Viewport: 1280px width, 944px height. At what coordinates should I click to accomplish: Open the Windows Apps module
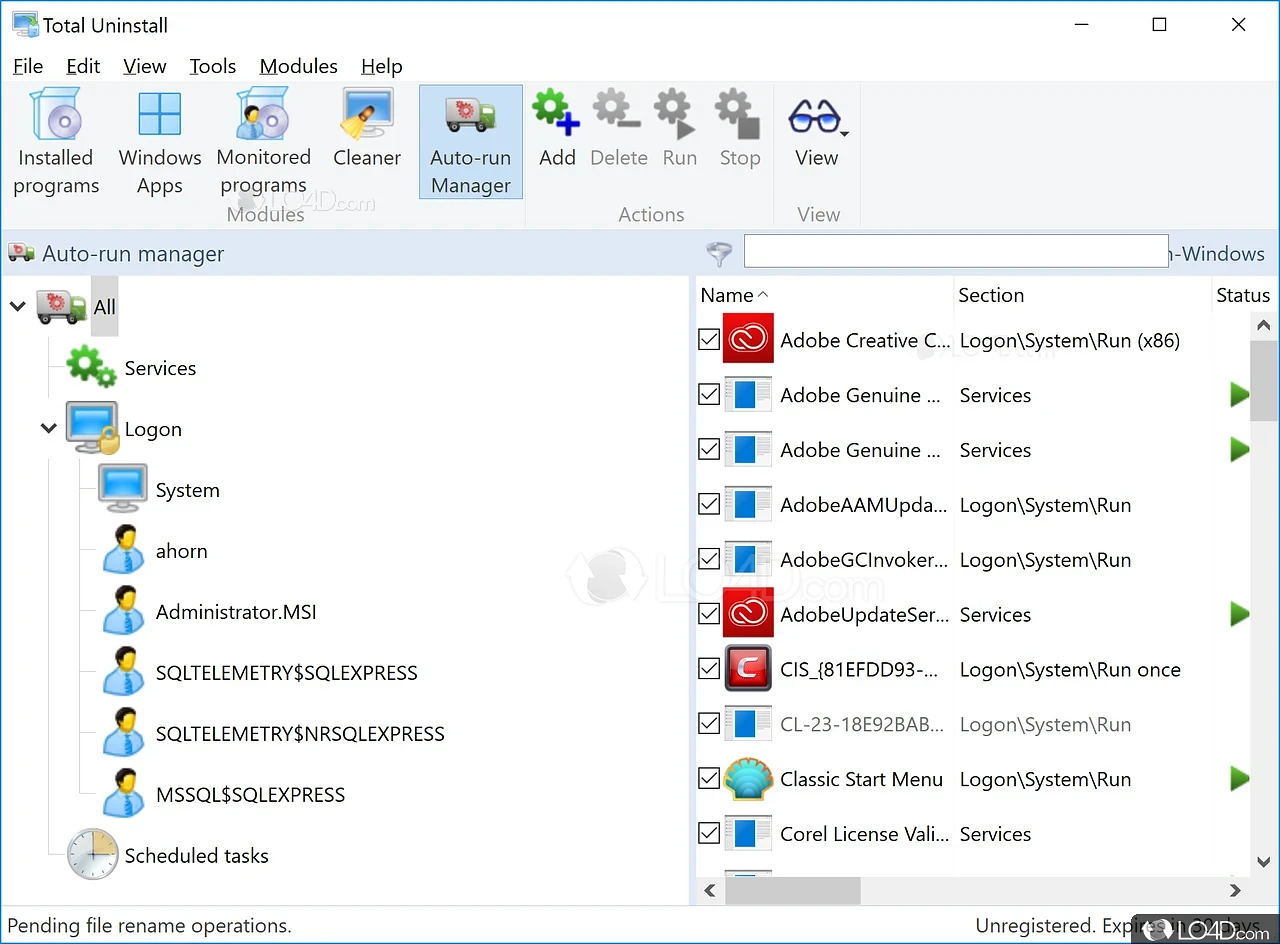(160, 140)
